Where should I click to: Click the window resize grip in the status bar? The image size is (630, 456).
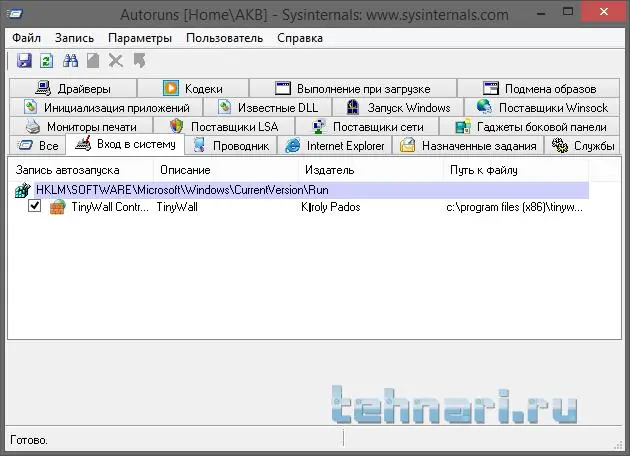(619, 445)
